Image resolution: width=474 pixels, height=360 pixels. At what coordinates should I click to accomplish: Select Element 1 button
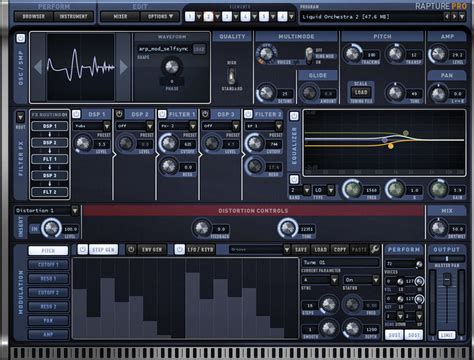190,16
